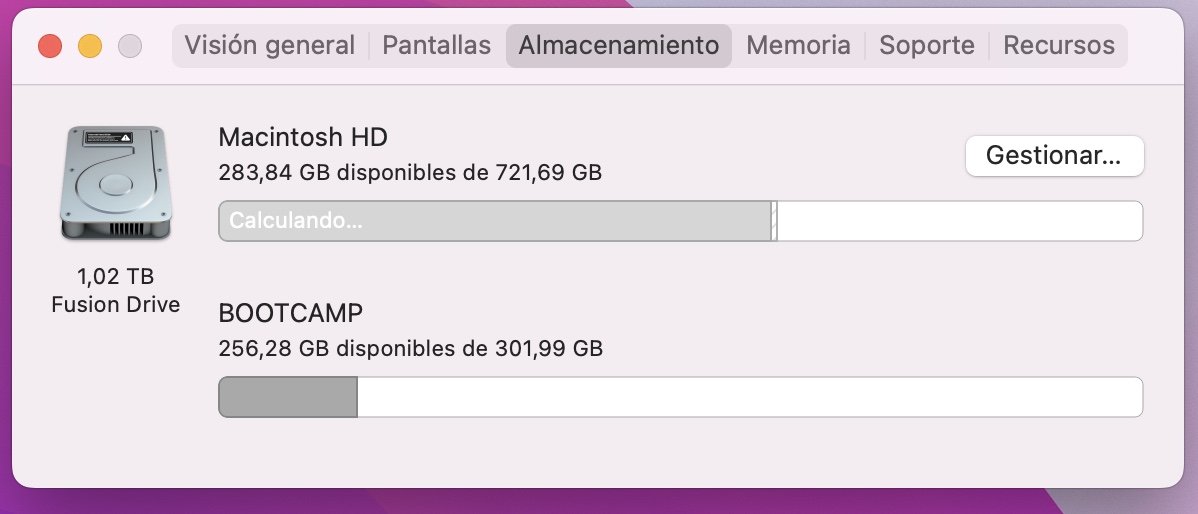Click the BOOTCAMP volume name

point(290,313)
